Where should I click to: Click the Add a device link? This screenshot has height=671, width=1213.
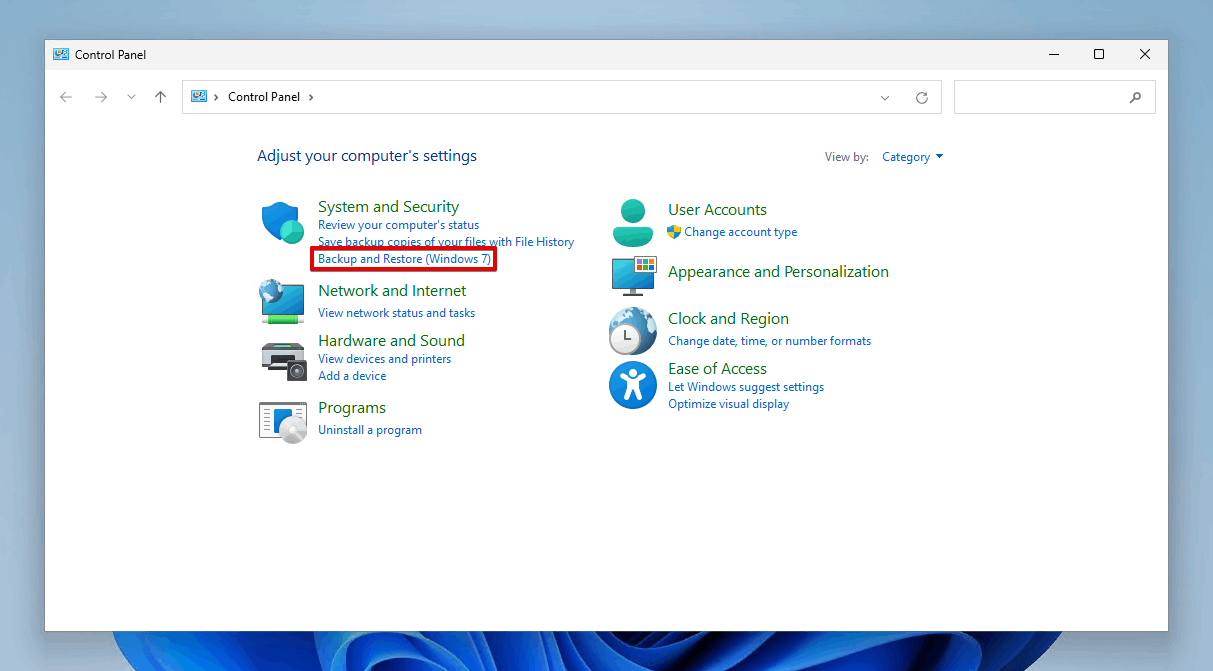[352, 376]
